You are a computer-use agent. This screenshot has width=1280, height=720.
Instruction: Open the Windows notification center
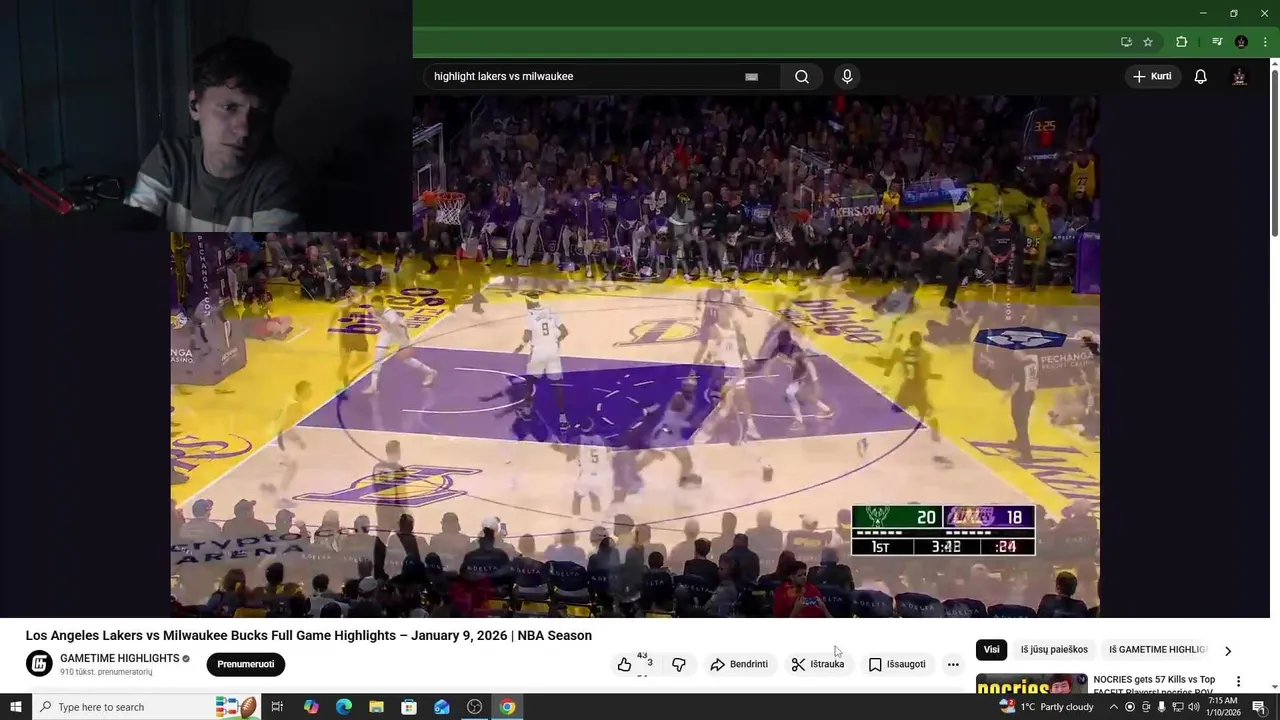(1259, 707)
